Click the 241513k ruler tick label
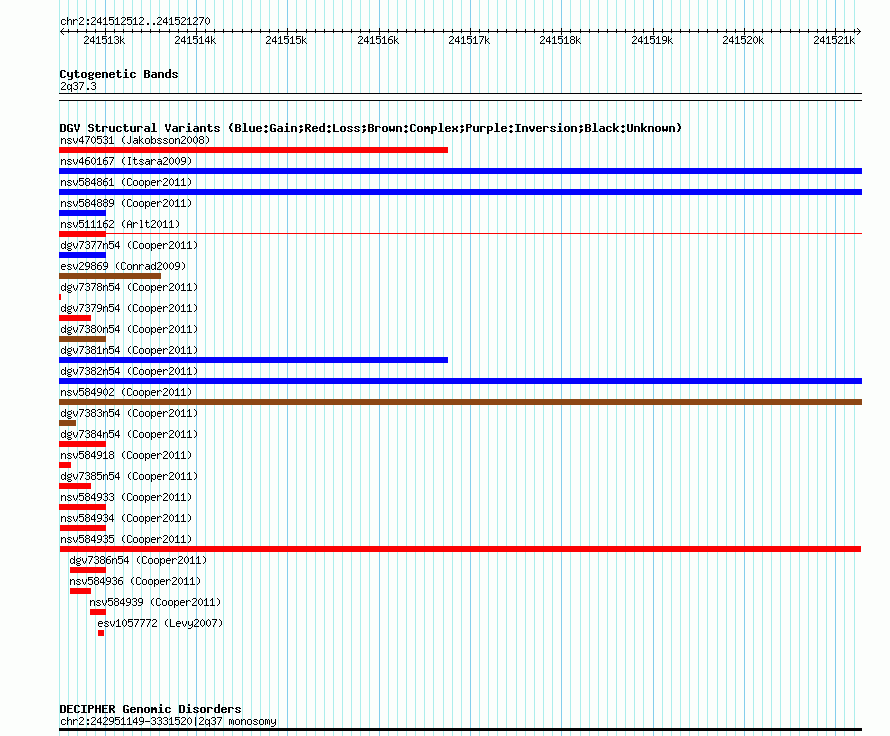The image size is (890, 736). click(104, 40)
